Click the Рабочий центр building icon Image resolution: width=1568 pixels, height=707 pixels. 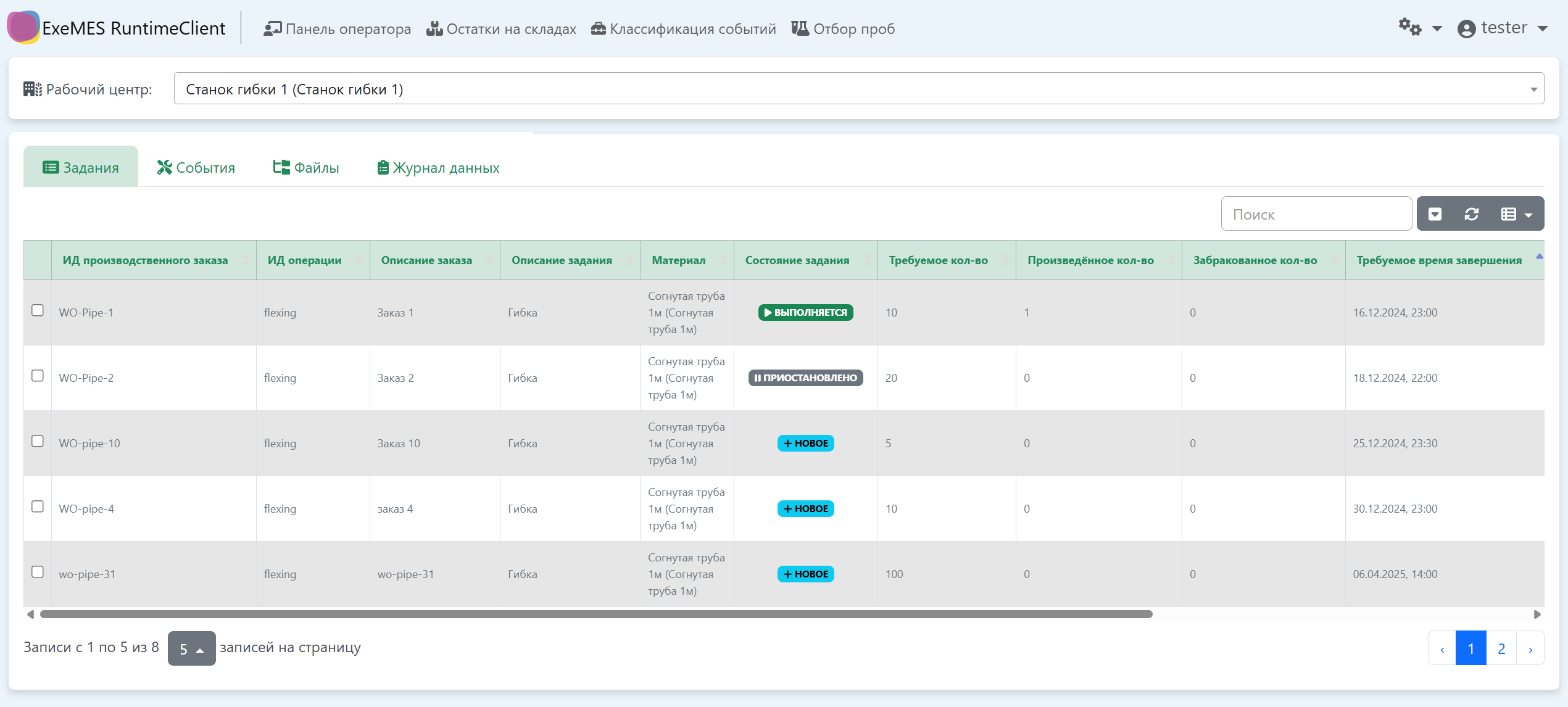click(x=33, y=89)
